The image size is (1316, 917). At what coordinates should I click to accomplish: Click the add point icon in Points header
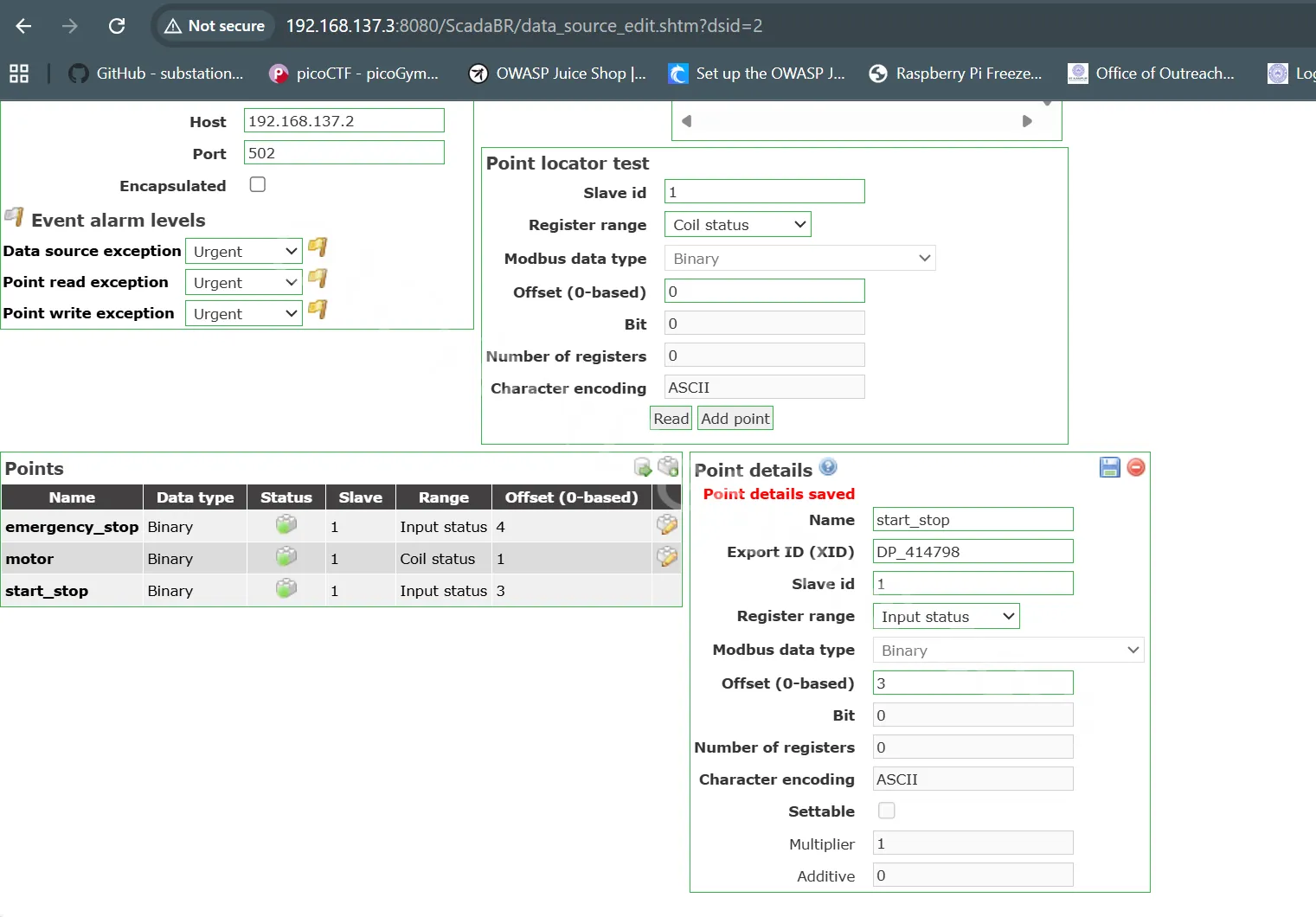[x=668, y=466]
